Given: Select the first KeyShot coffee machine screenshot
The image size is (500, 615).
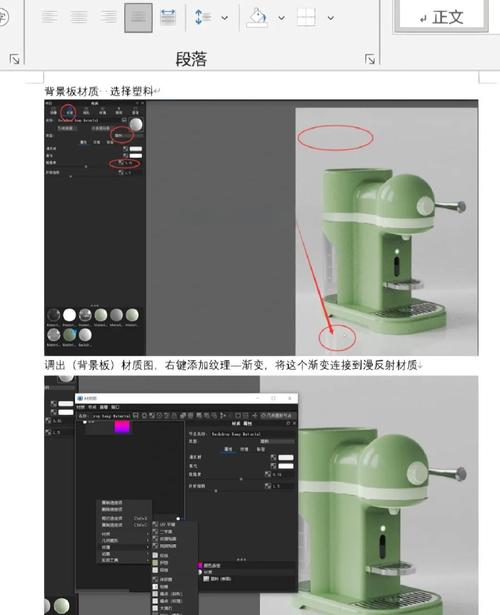Looking at the screenshot, I should click(x=261, y=228).
